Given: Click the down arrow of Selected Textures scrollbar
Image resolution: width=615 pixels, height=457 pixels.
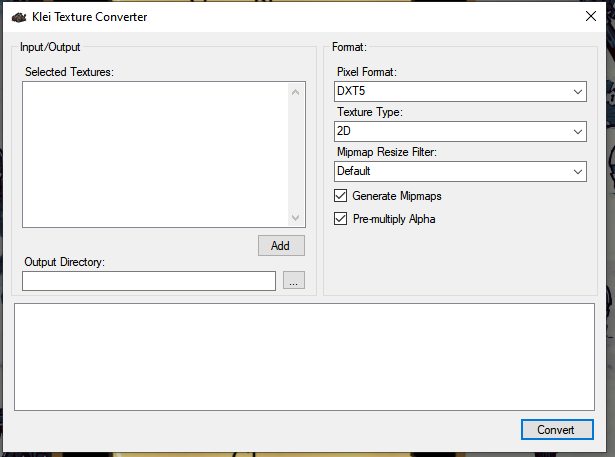Looking at the screenshot, I should pyautogui.click(x=295, y=217).
